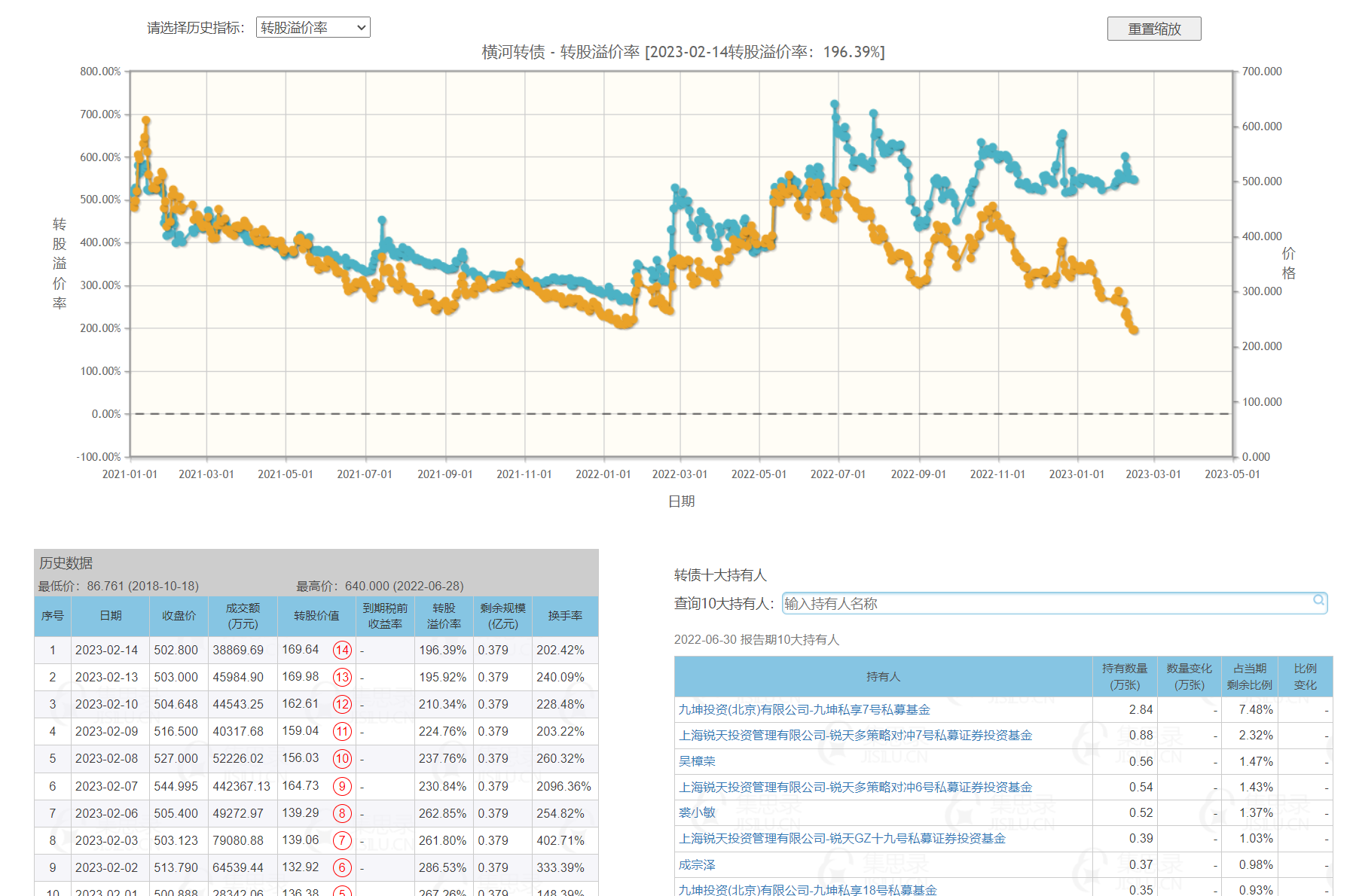Click the red circled 14 comment icon
Image resolution: width=1356 pixels, height=896 pixels.
pos(342,650)
